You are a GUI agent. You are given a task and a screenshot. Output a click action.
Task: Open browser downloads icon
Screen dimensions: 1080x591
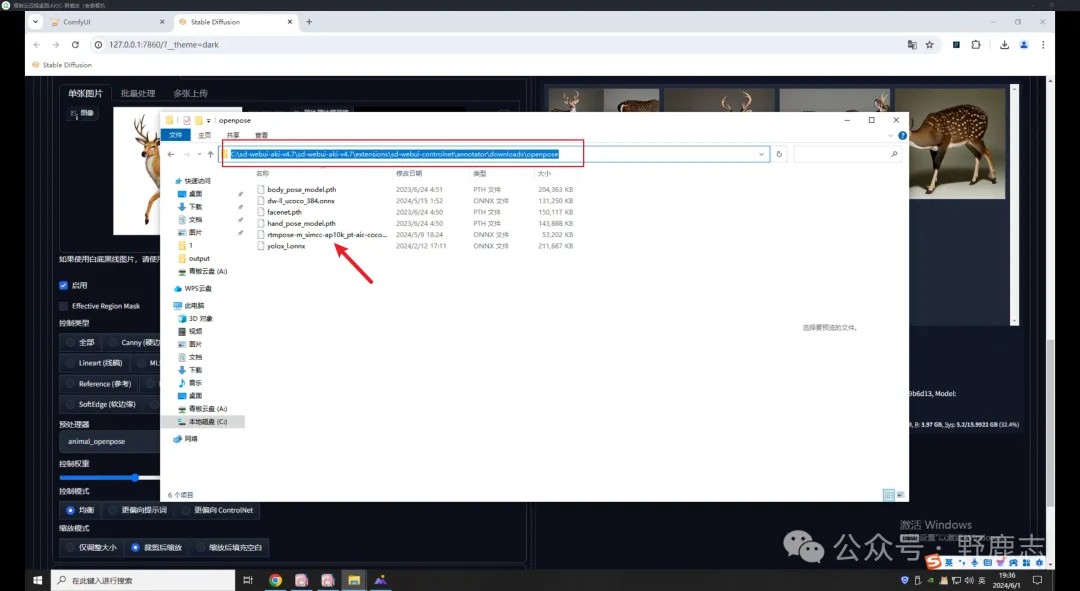click(1004, 45)
